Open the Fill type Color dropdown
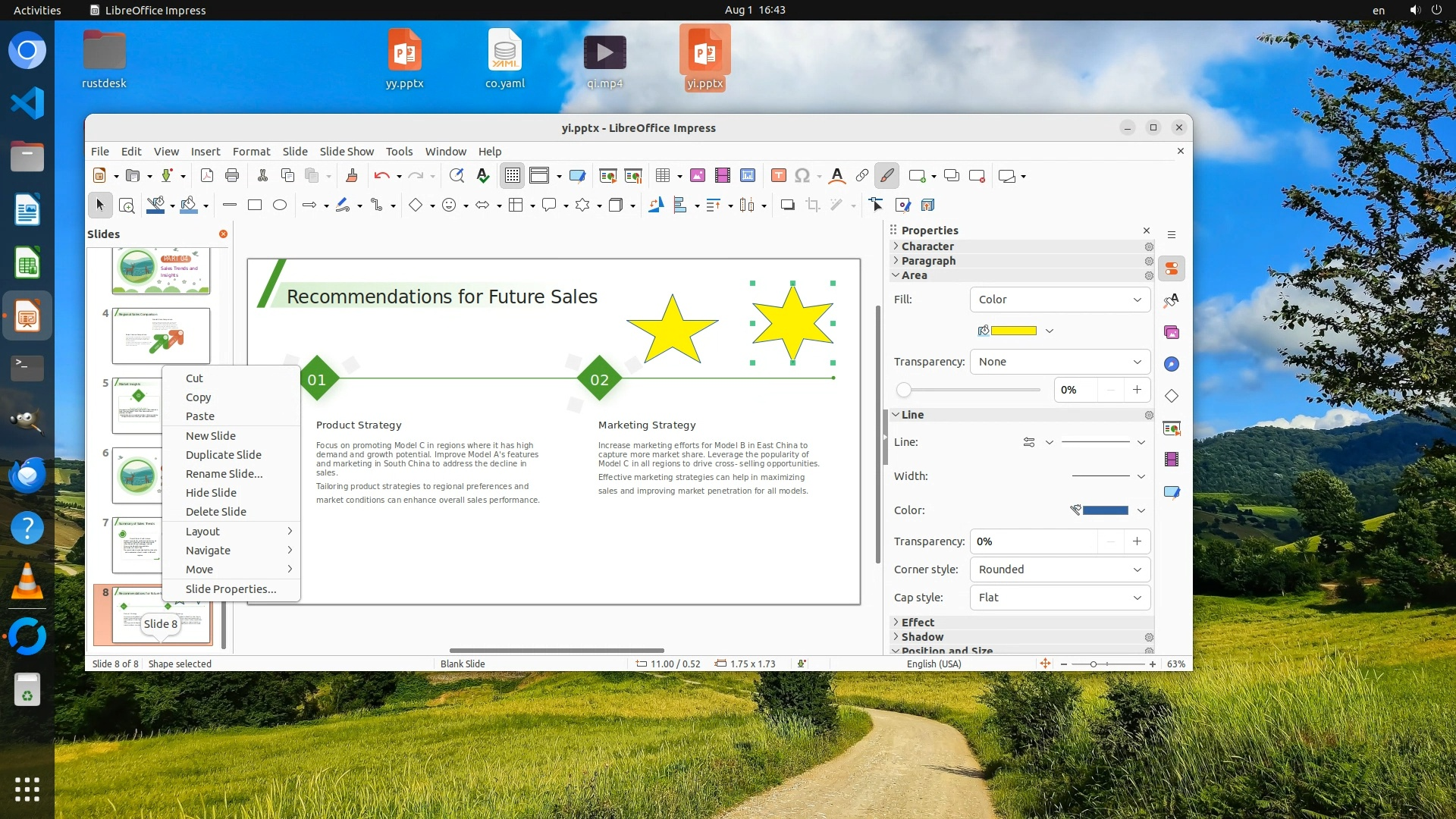The width and height of the screenshot is (1456, 819). (1059, 300)
